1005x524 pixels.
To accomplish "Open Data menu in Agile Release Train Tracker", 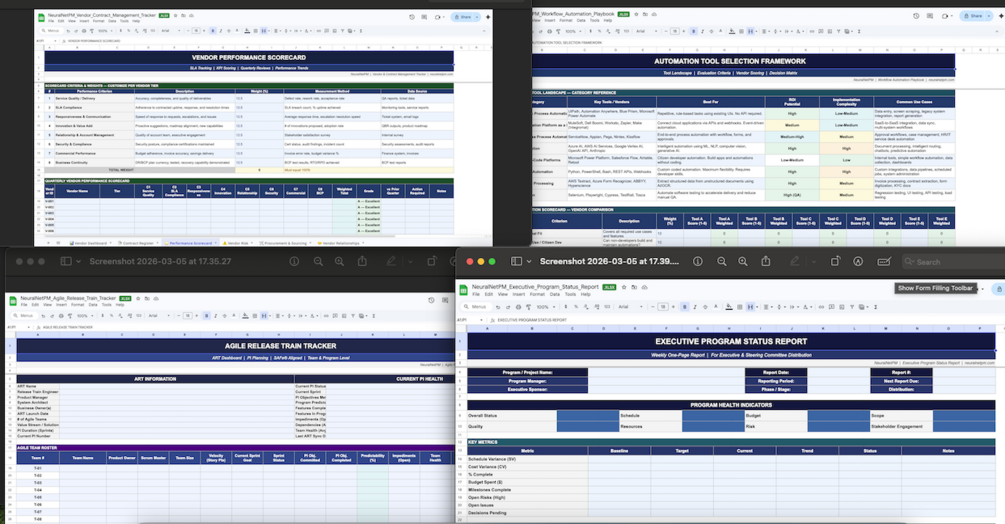I will pos(93,305).
